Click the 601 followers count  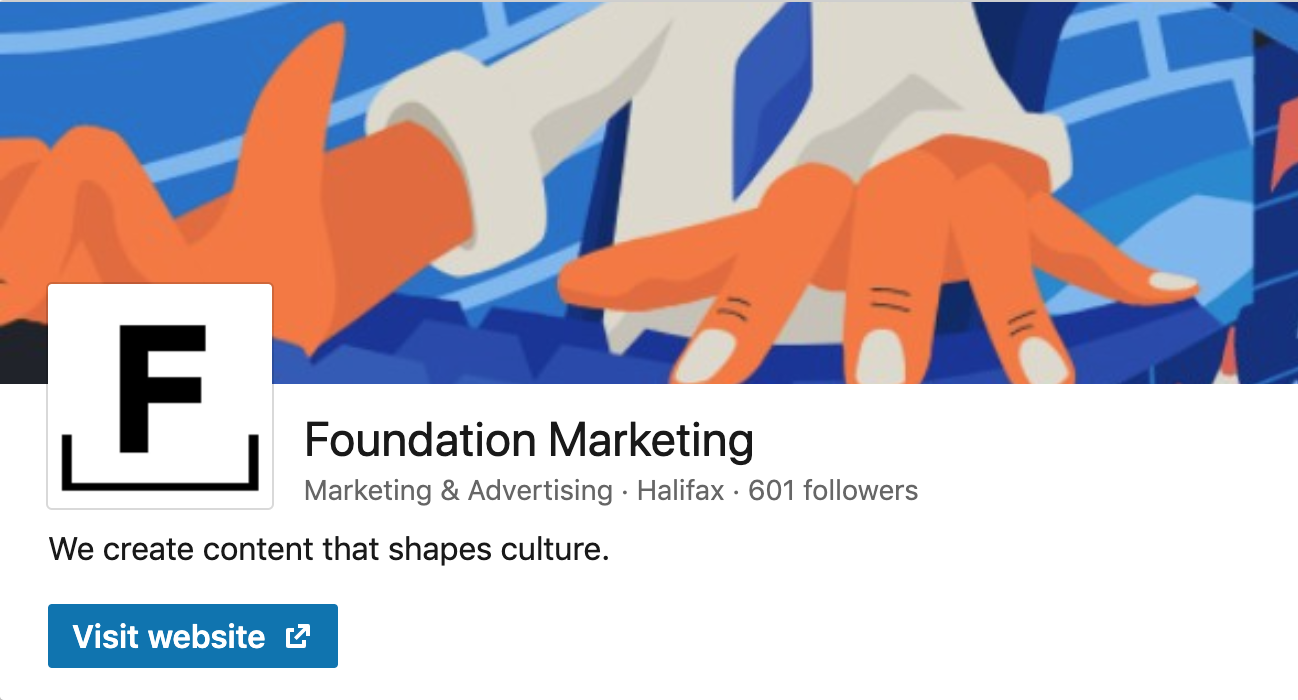[832, 491]
